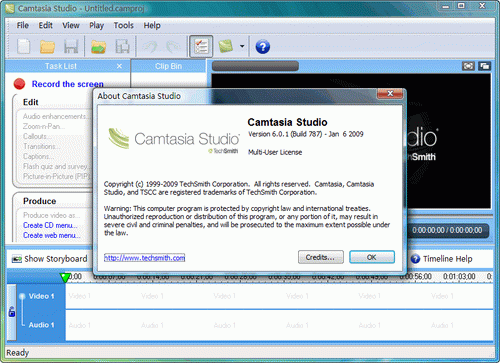Maximize the Camtasia Studio window
Image resolution: width=500 pixels, height=363 pixels.
(x=461, y=5)
